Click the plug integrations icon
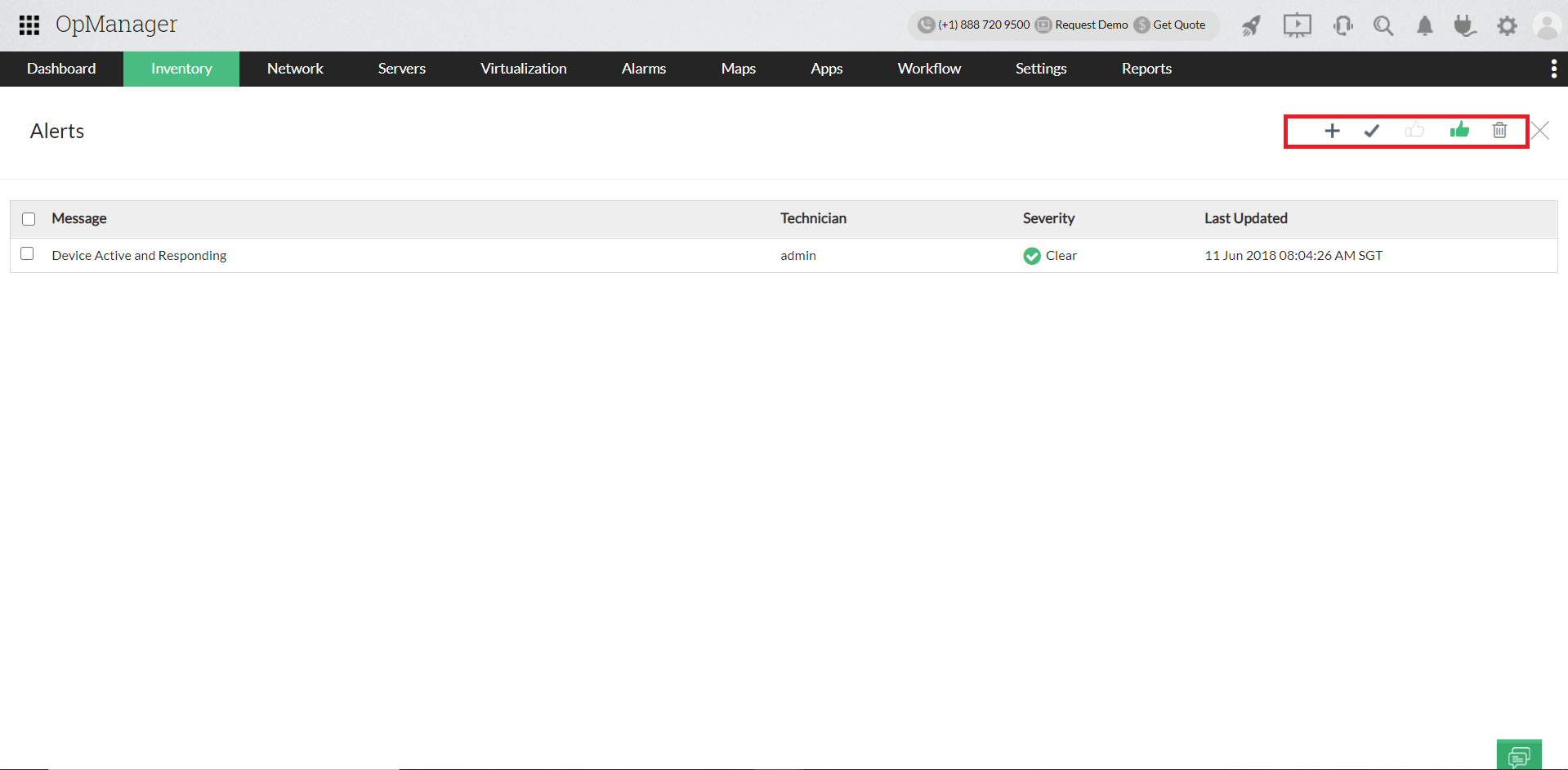Viewport: 1568px width, 770px height. click(1465, 26)
